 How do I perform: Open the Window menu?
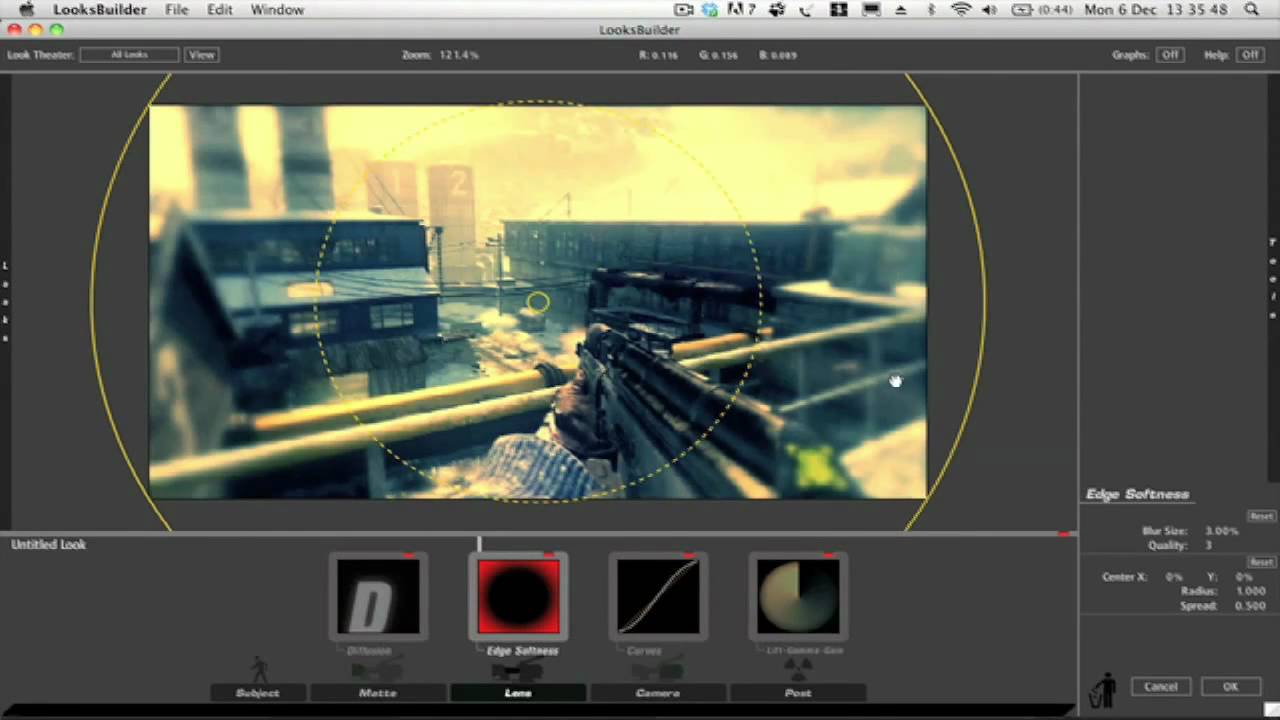277,10
